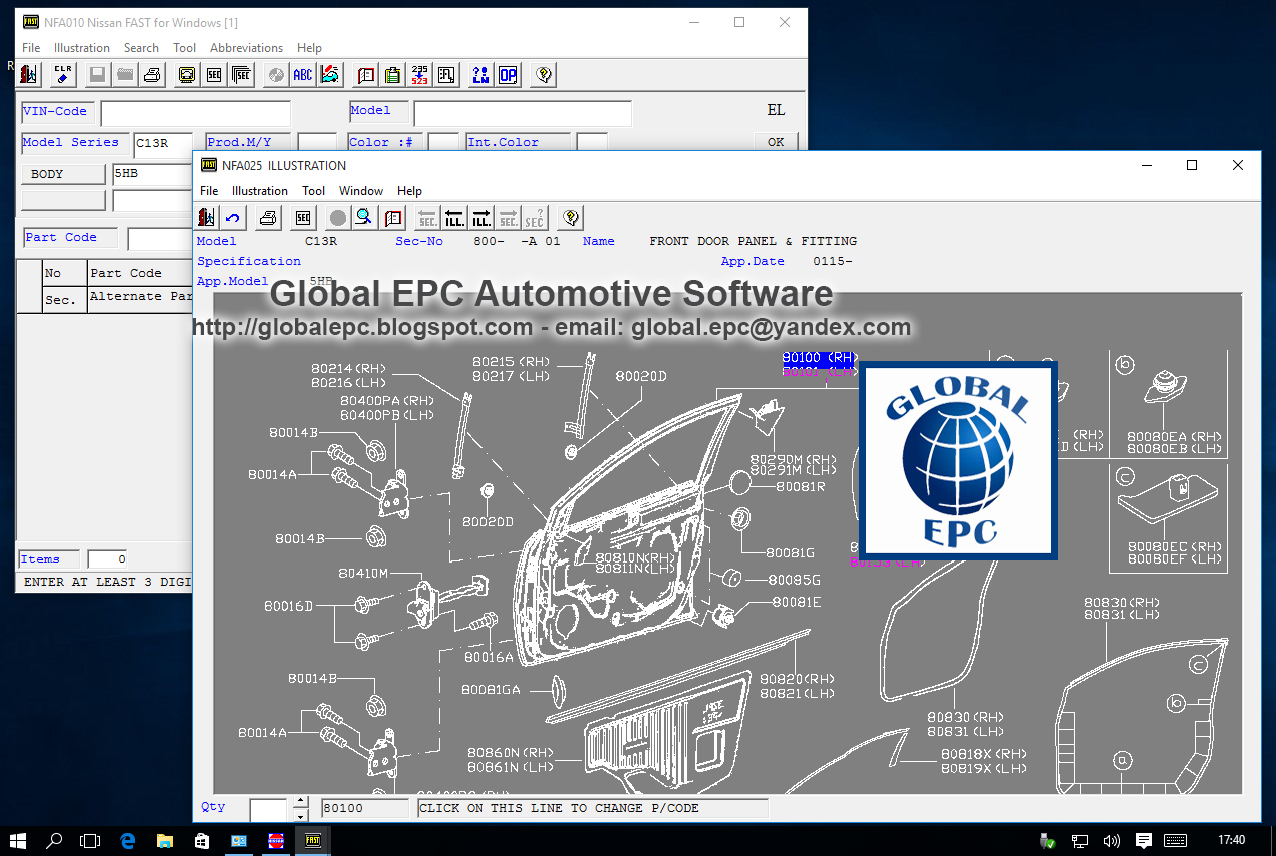Click the single SEC section icon in NFA010
Viewport: 1276px width, 856px height.
[214, 74]
